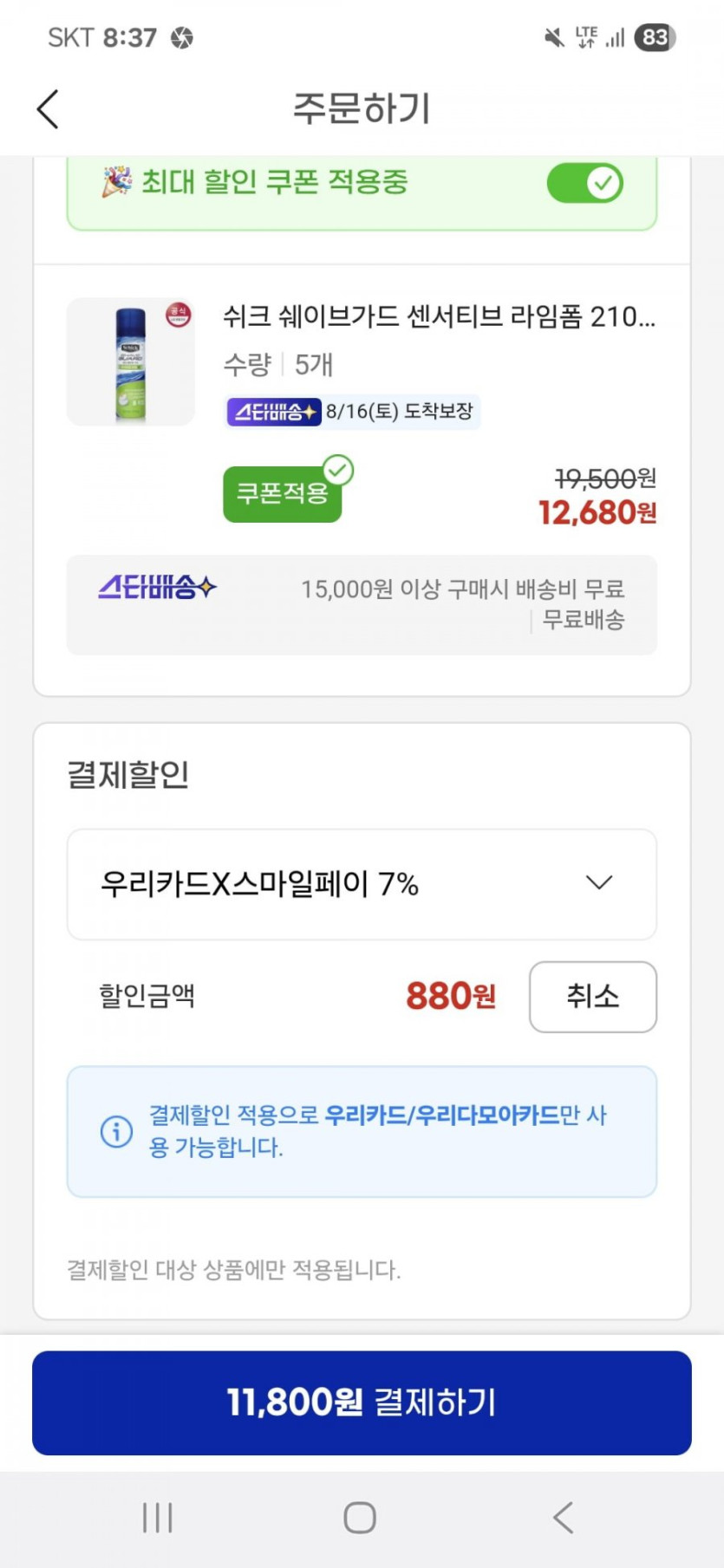
Task: Open recent apps from navigation bar
Action: click(x=158, y=1518)
